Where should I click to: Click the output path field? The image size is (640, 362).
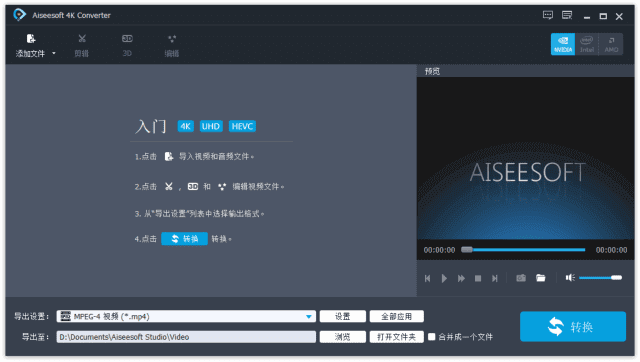186,337
